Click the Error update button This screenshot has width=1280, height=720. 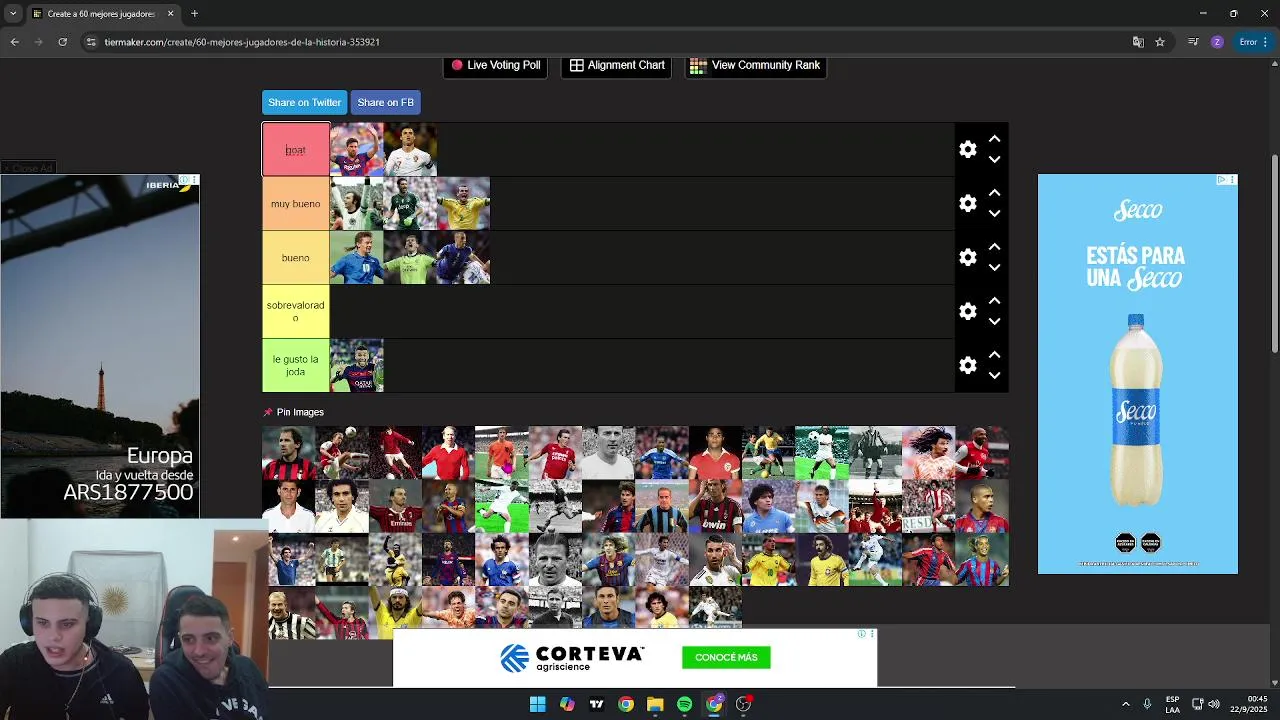1248,42
